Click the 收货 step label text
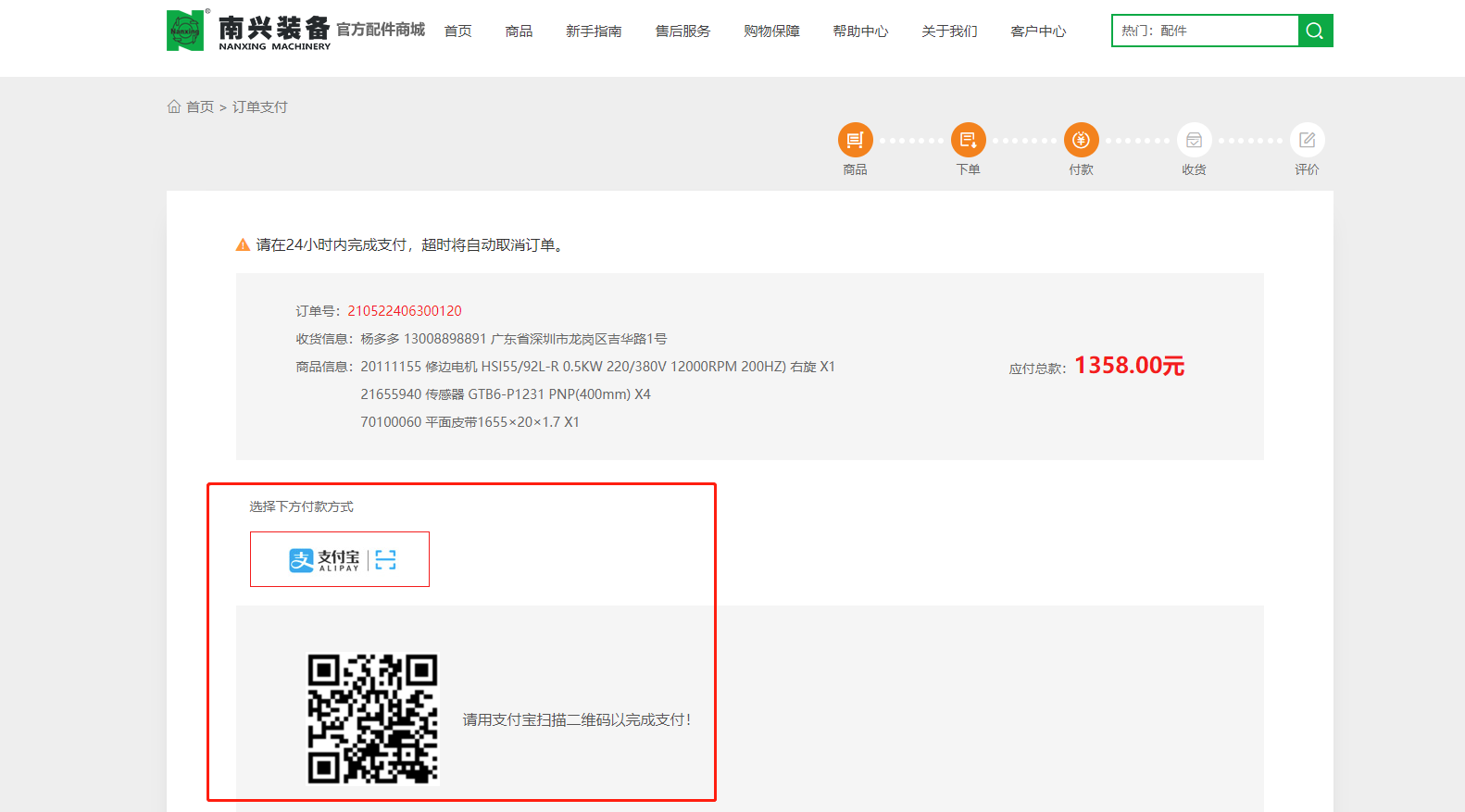1465x812 pixels. (x=1194, y=169)
